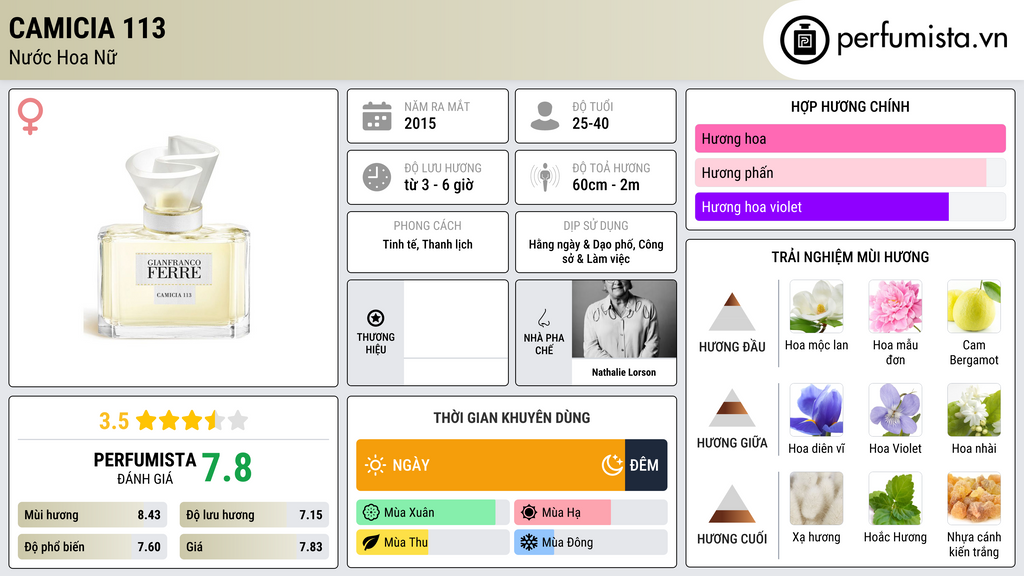The width and height of the screenshot is (1024, 576).
Task: Click the moon icon beside Đêm
Action: (x=612, y=465)
